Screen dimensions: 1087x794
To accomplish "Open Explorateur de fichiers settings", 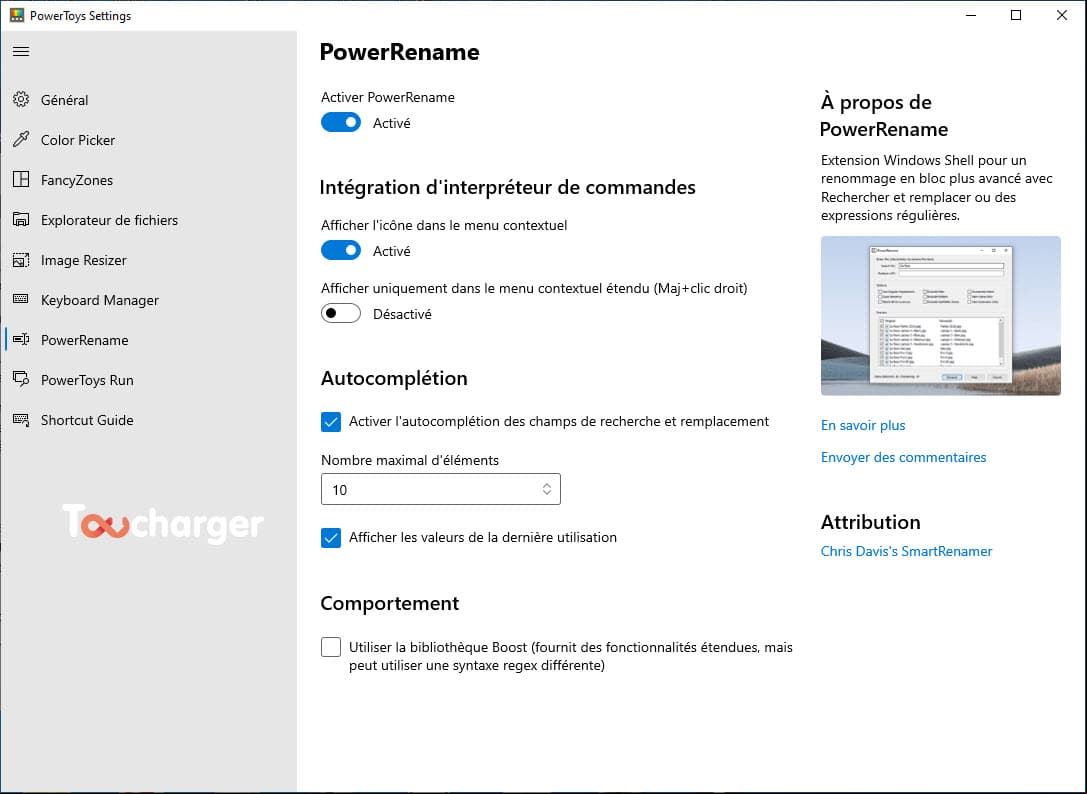I will (110, 220).
